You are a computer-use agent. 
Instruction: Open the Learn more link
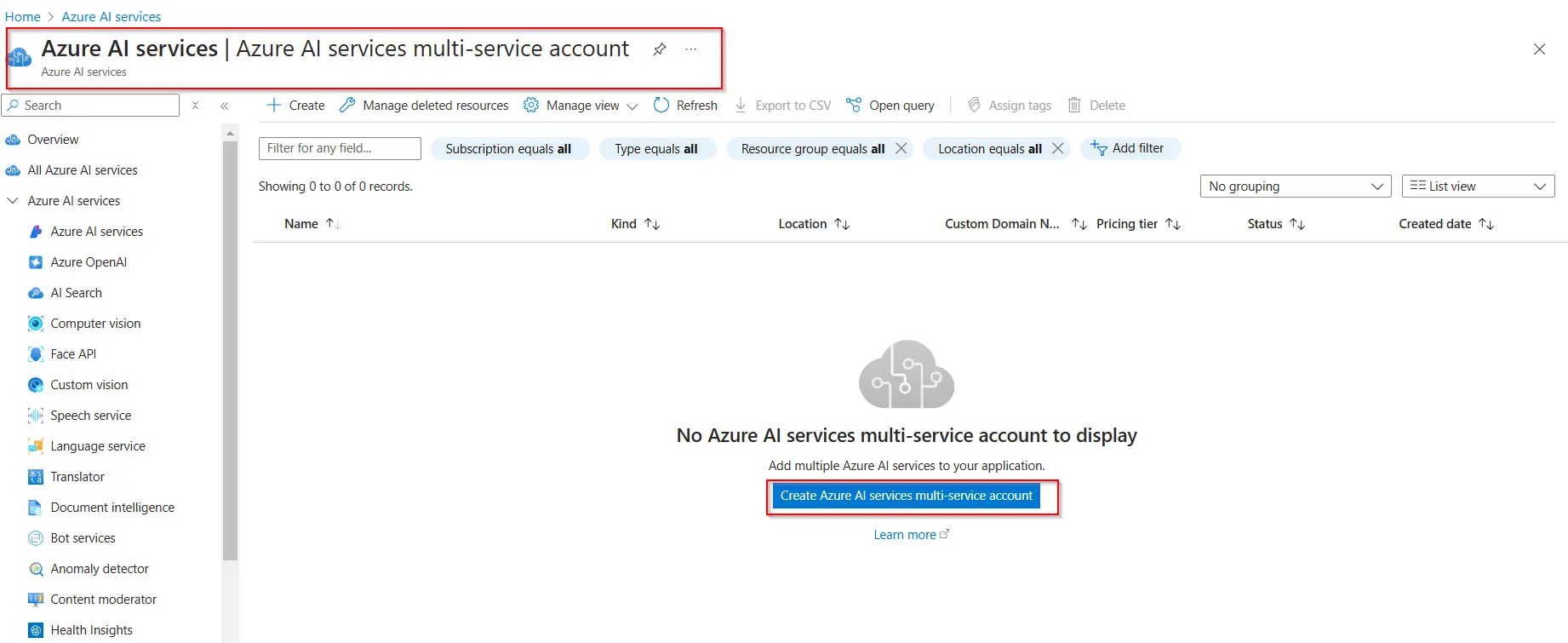911,535
